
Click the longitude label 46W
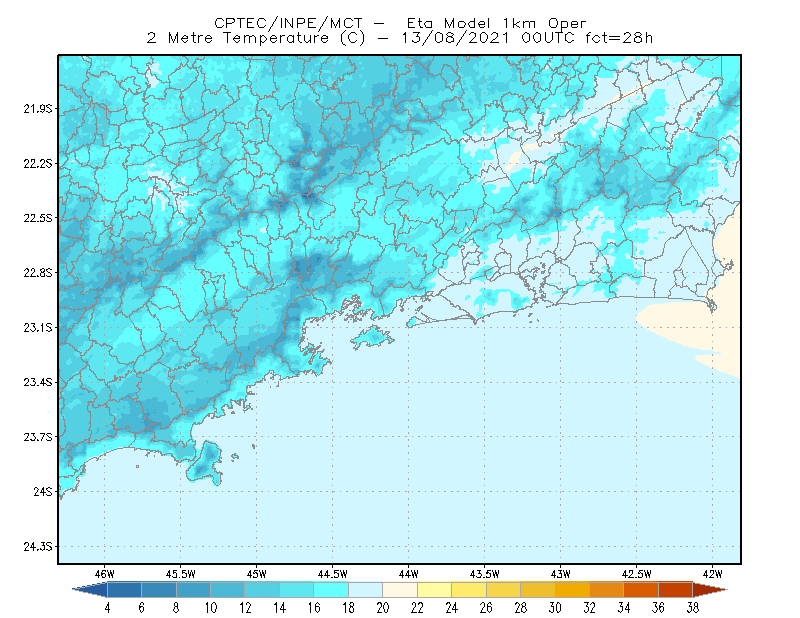coord(105,574)
